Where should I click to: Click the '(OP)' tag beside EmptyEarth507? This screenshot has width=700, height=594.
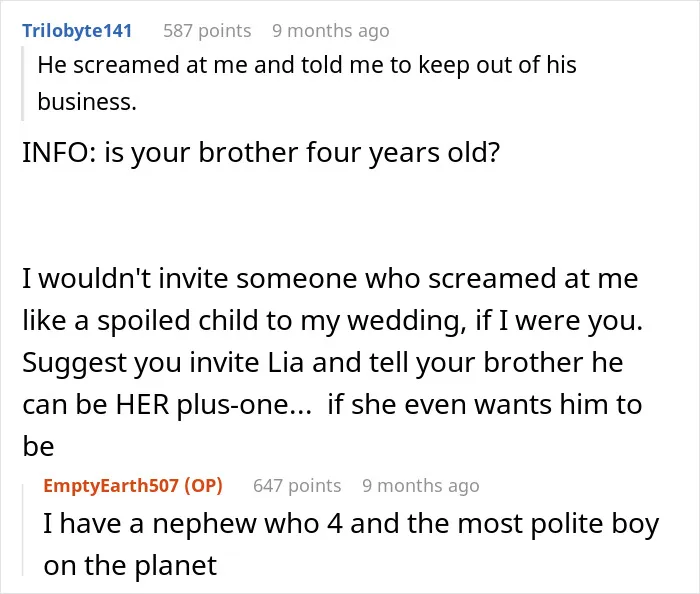203,486
